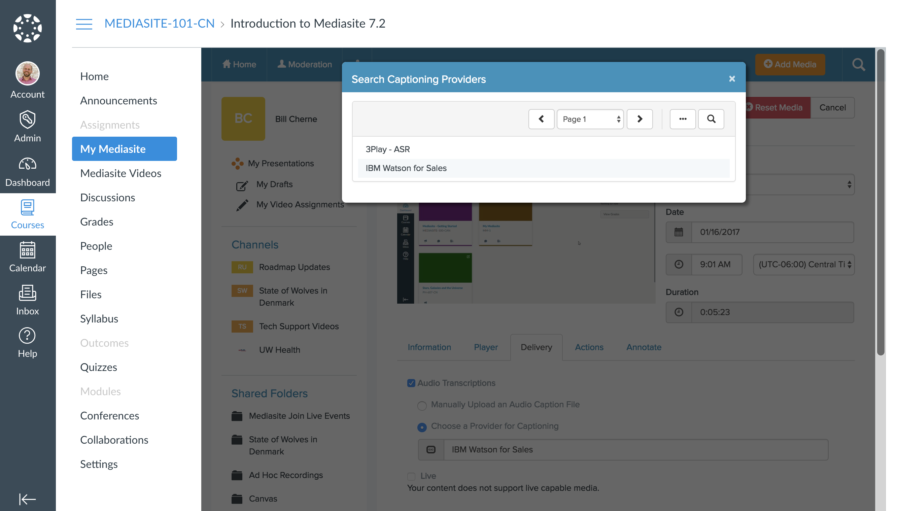Screen dimensions: 900x511
Task: Switch to the Annotate tab
Action: click(643, 347)
